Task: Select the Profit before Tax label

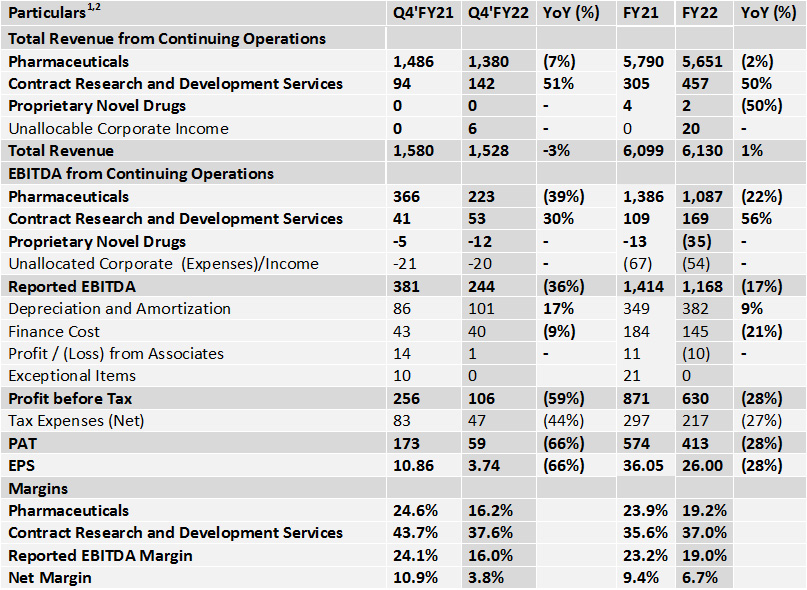Action: (x=70, y=398)
